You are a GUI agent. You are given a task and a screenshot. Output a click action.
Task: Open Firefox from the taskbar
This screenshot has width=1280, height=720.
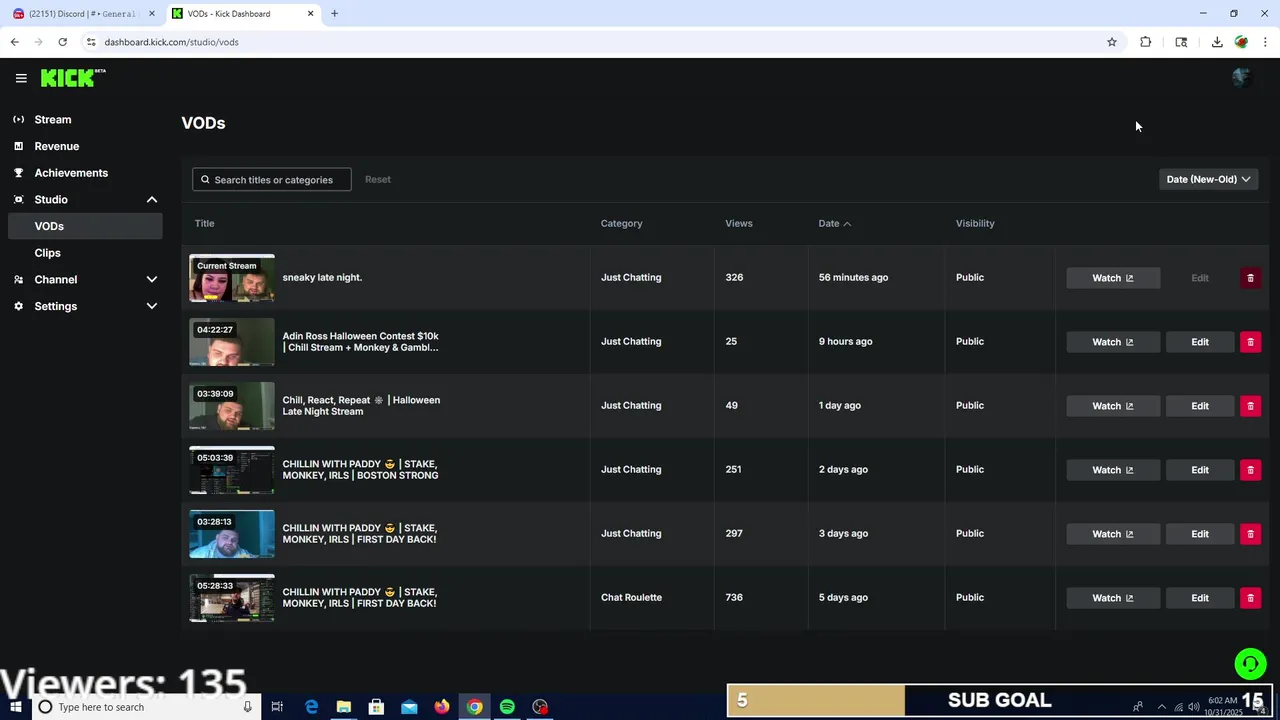(442, 707)
